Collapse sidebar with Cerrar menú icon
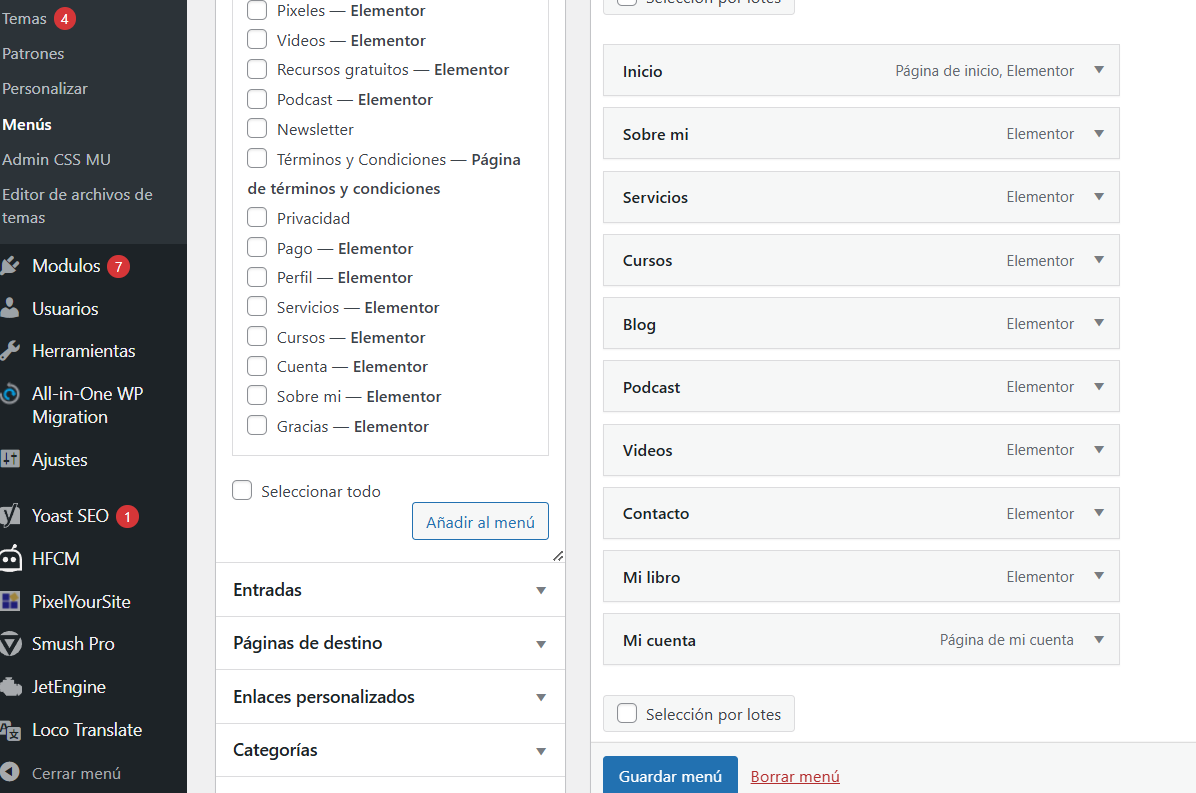Screen dimensions: 1196x793 tap(10, 772)
